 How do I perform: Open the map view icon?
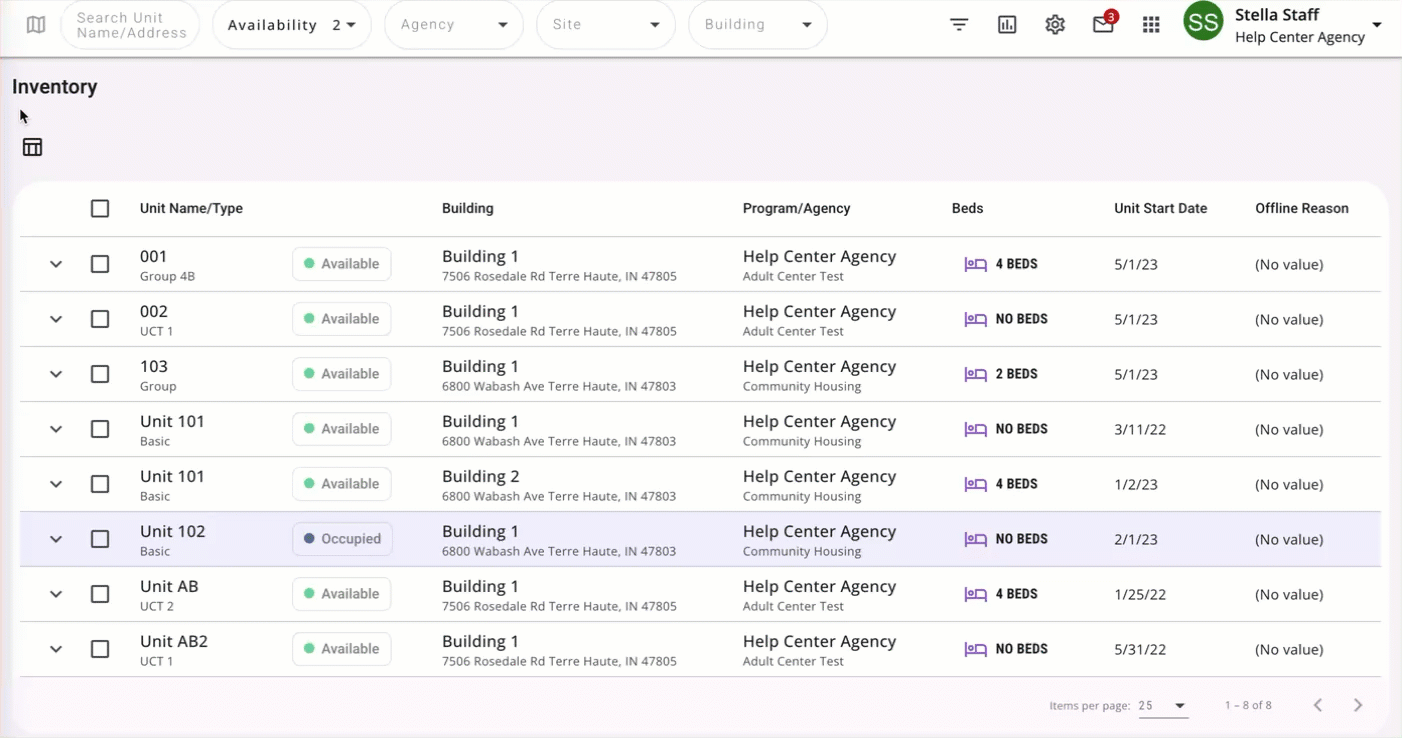click(x=36, y=25)
